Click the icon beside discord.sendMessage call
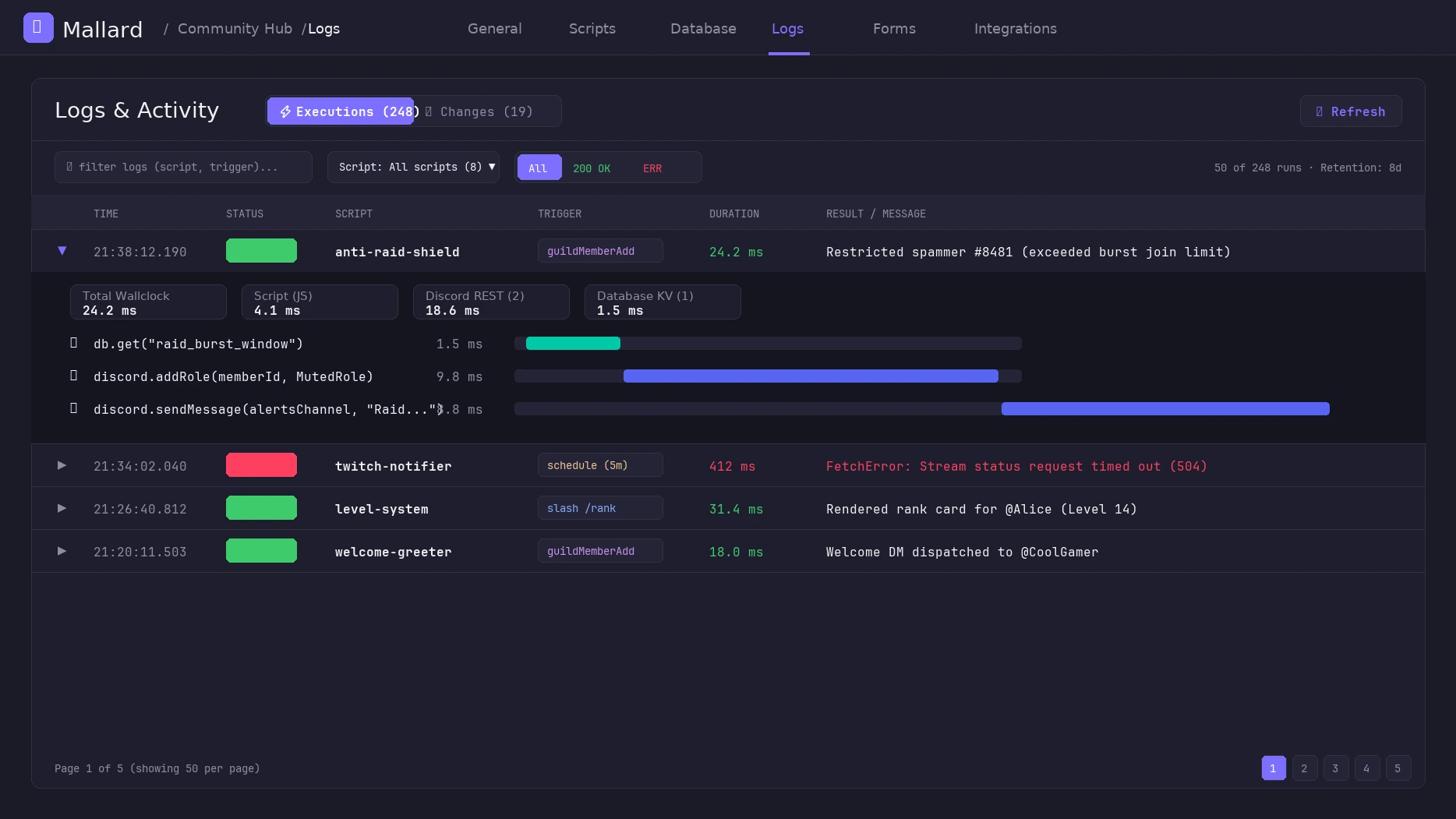The width and height of the screenshot is (1456, 819). click(x=74, y=408)
